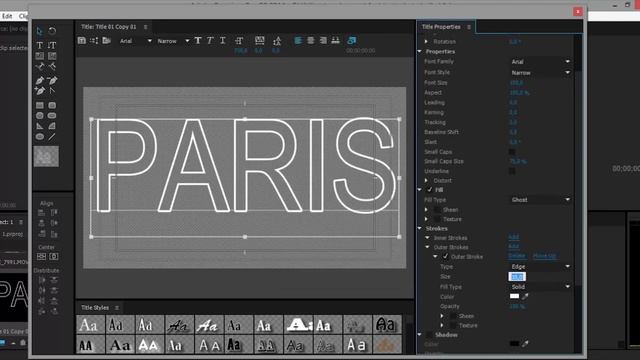Enable Texture checkbox under Fill
Image resolution: width=640 pixels, height=360 pixels.
pyautogui.click(x=437, y=219)
